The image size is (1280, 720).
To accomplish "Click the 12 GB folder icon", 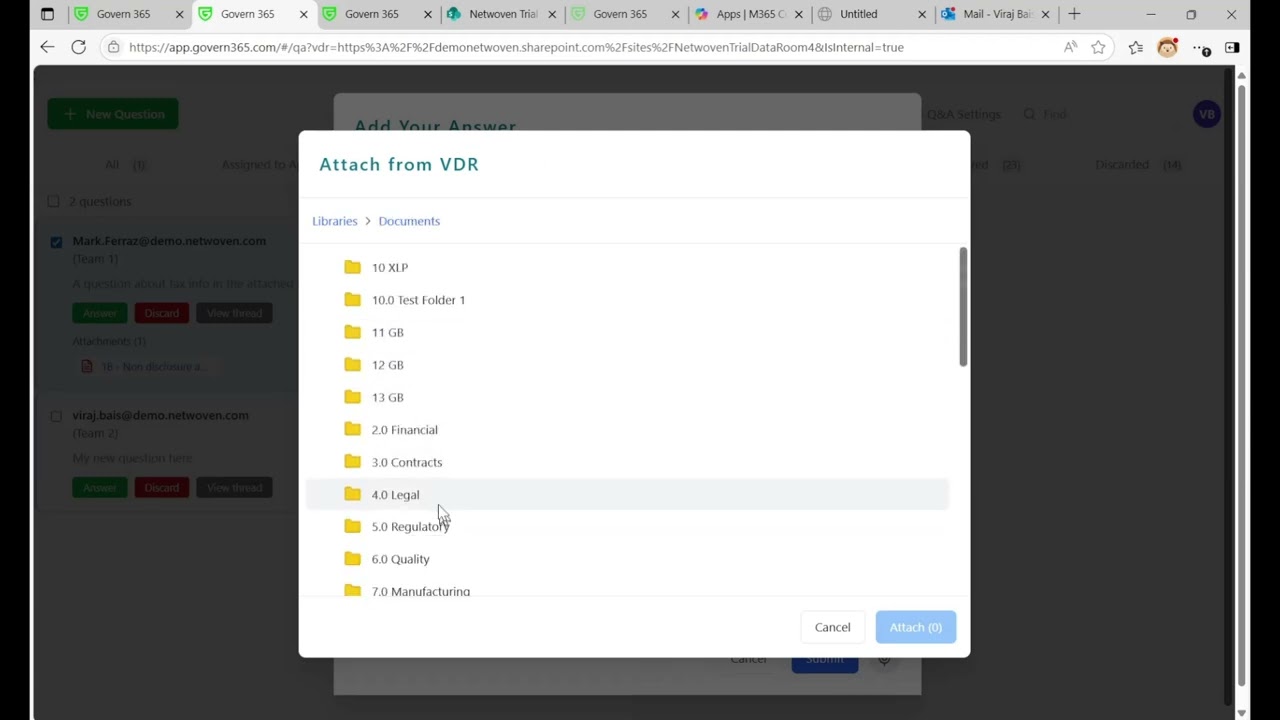I will coord(352,364).
